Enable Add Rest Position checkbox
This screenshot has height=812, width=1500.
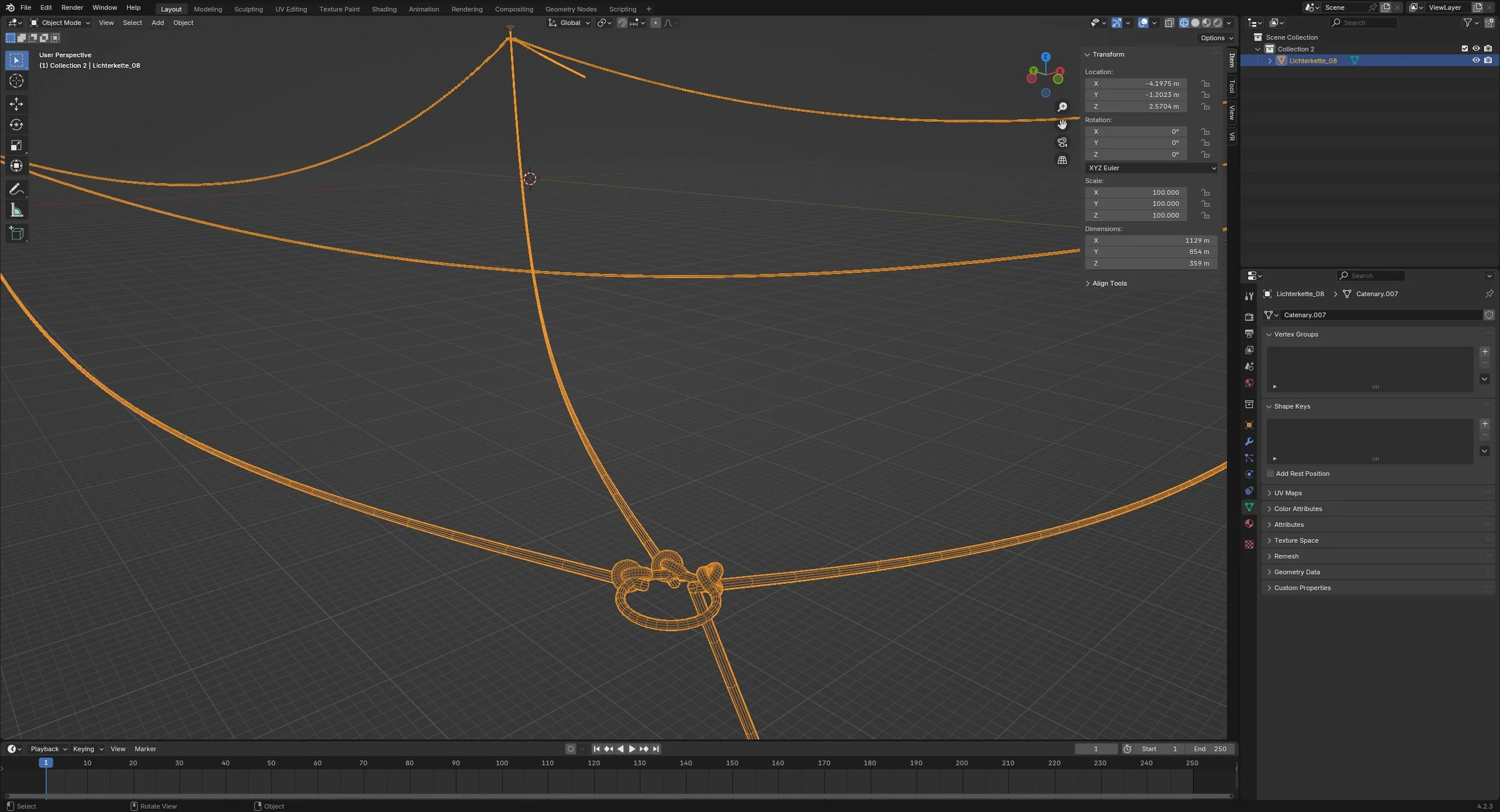(1270, 474)
